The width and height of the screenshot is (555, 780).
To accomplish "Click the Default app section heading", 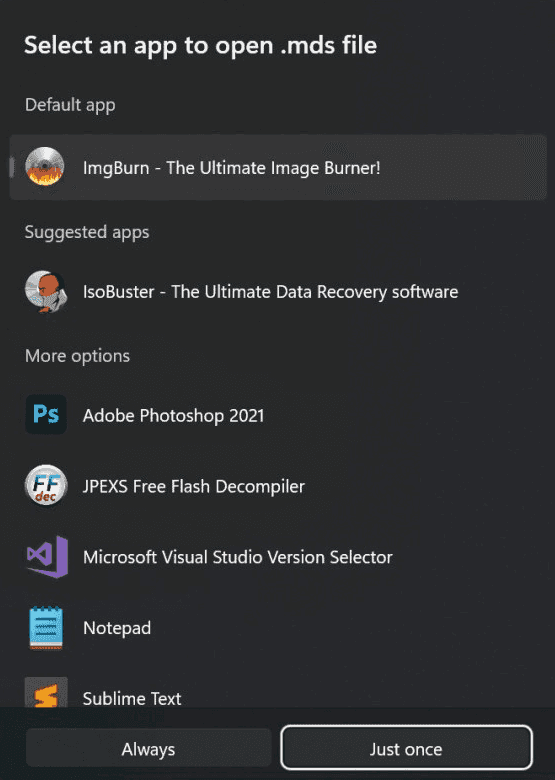I will 70,105.
